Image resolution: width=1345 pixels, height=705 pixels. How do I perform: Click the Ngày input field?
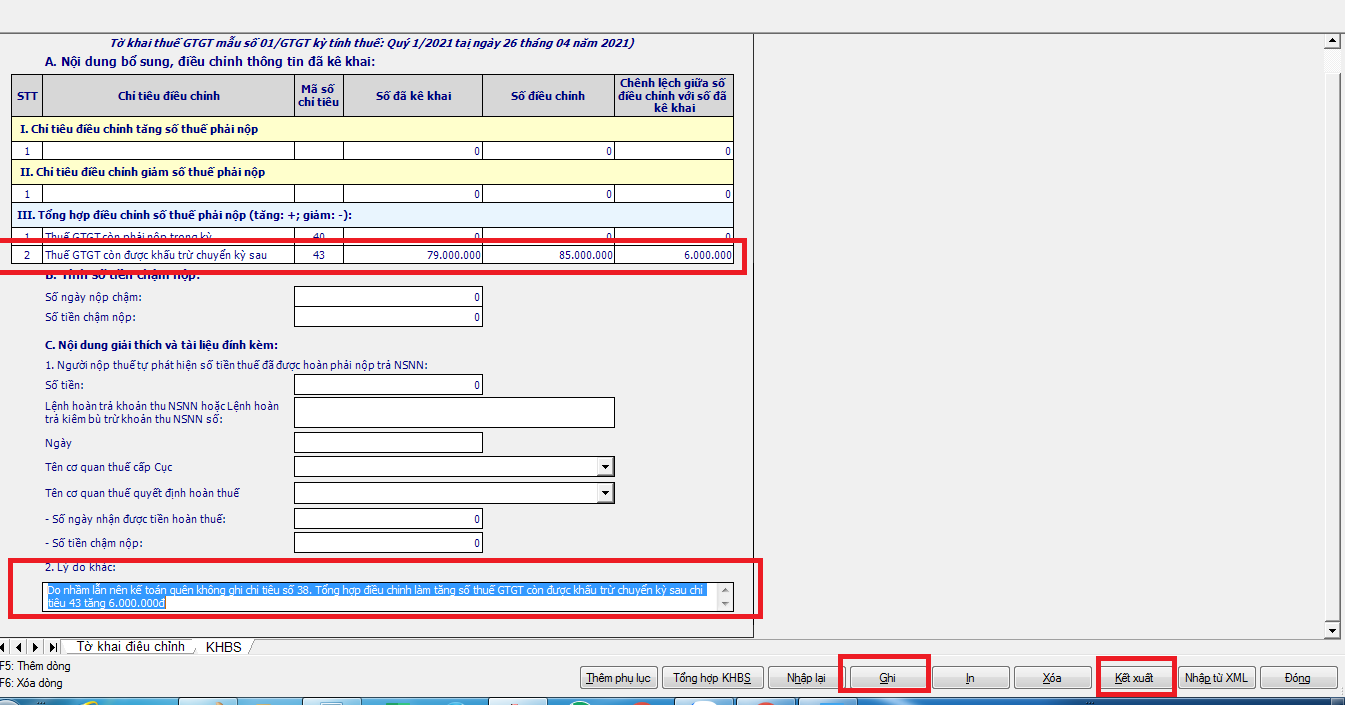pyautogui.click(x=388, y=442)
